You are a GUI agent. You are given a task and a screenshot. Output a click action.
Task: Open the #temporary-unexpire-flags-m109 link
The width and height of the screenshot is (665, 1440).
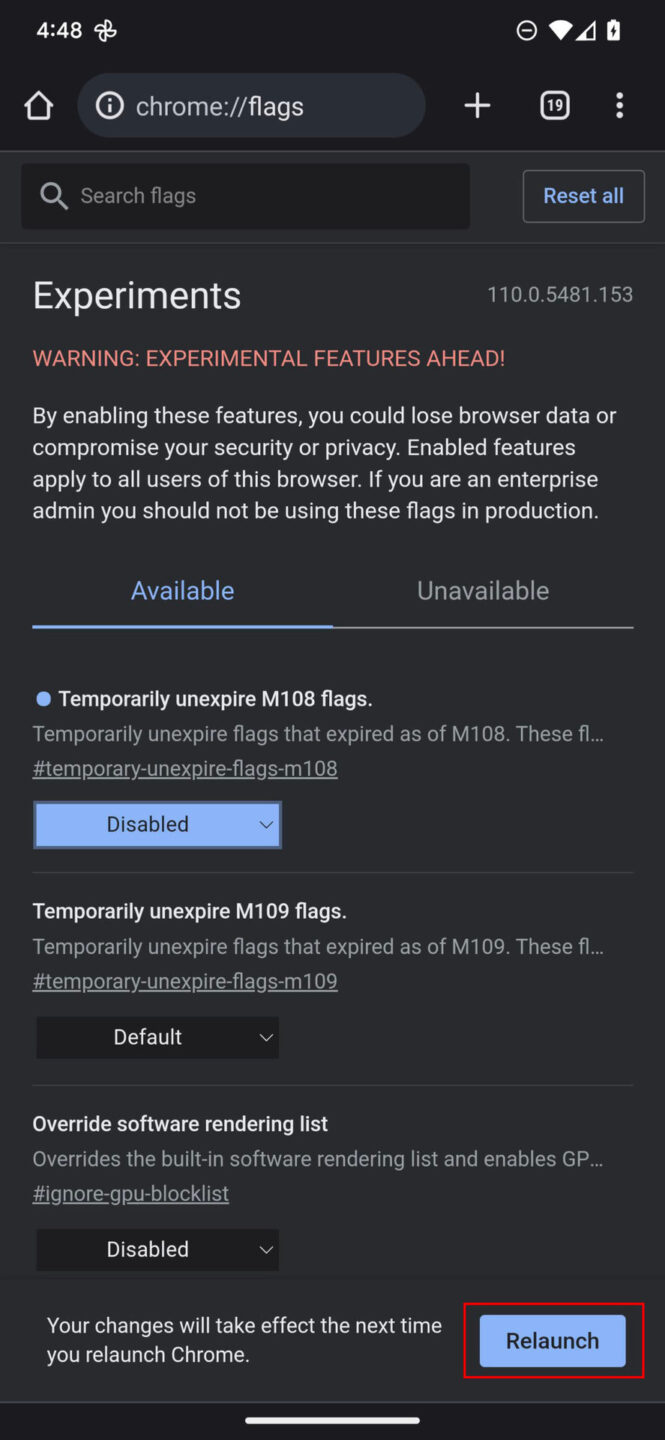pyautogui.click(x=185, y=981)
